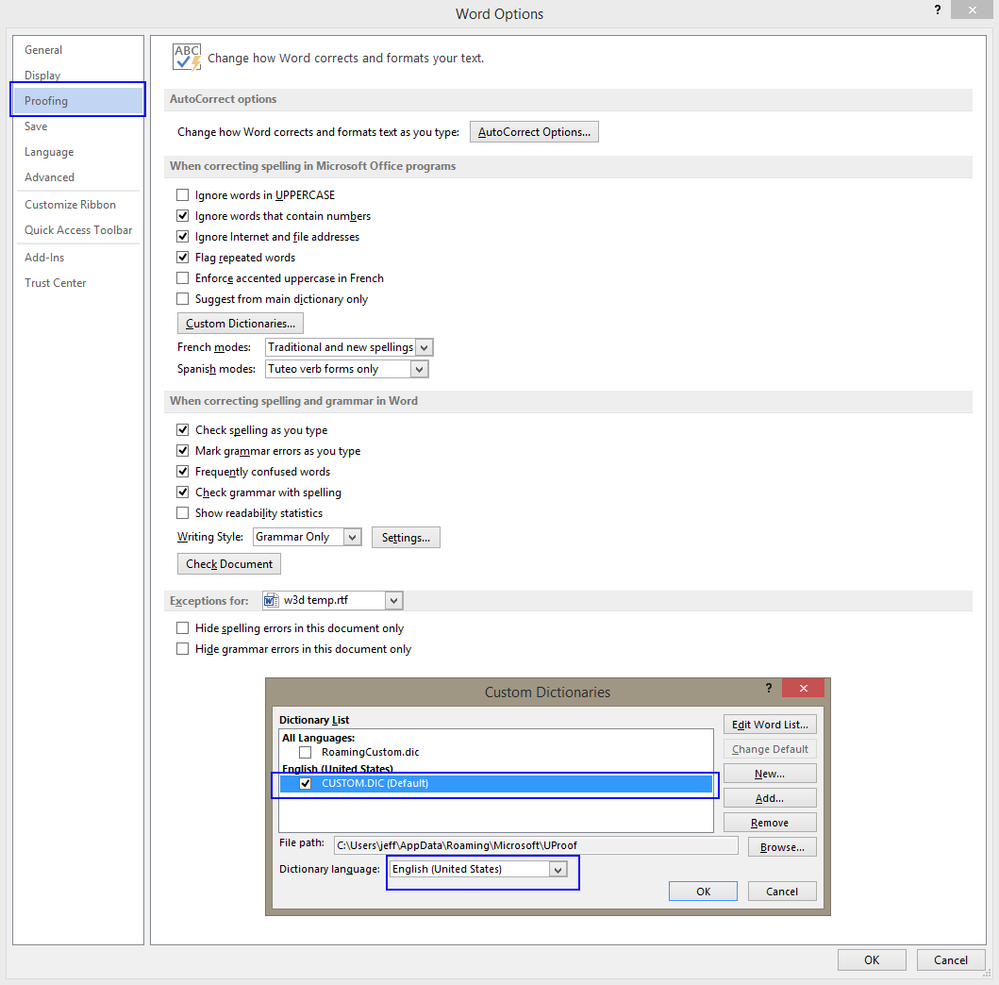Click Edit Word List button
Screen dimensions: 999x985
[x=770, y=724]
